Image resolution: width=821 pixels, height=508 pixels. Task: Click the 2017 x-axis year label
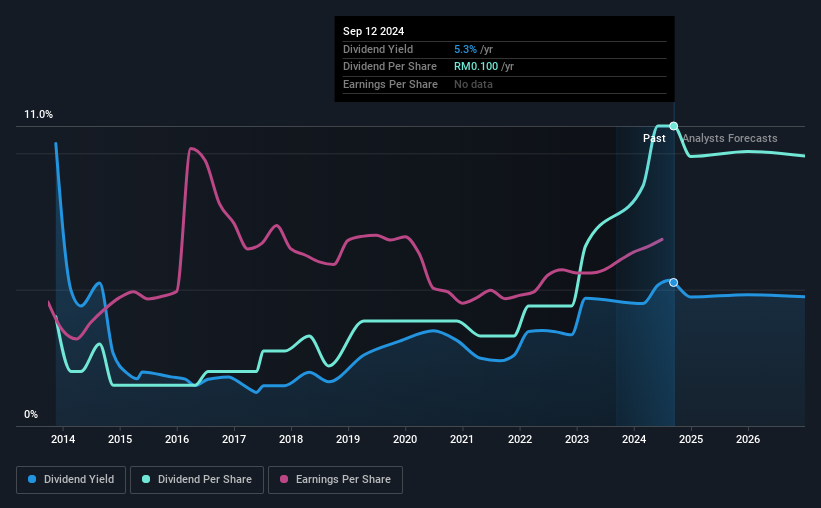click(234, 439)
